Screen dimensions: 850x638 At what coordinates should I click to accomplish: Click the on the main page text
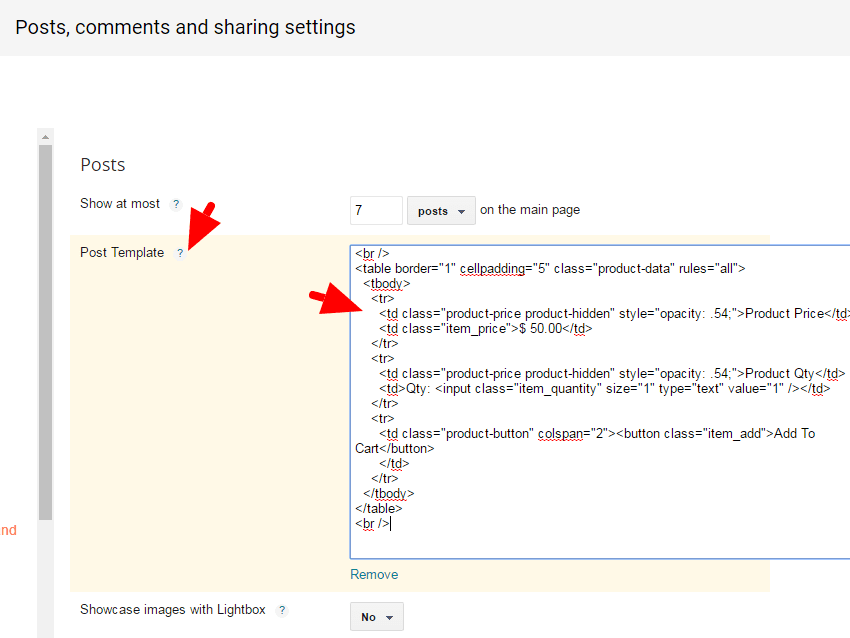point(530,210)
